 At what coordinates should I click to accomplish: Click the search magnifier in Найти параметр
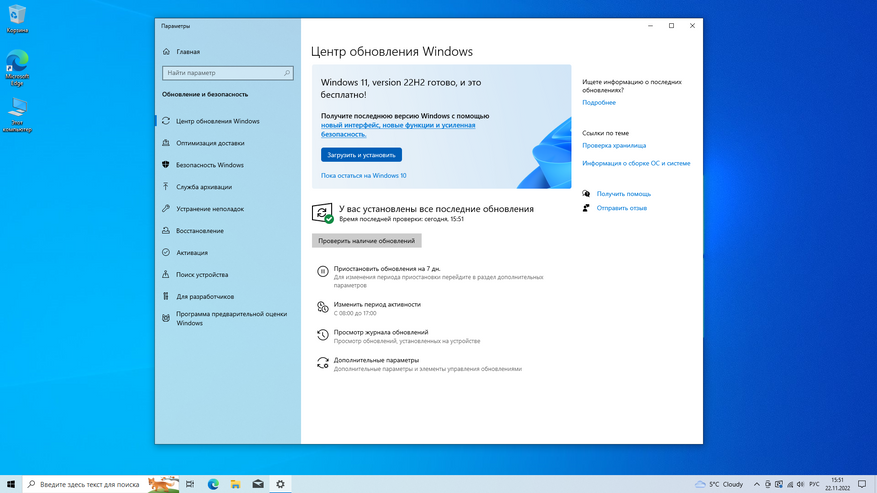point(287,73)
